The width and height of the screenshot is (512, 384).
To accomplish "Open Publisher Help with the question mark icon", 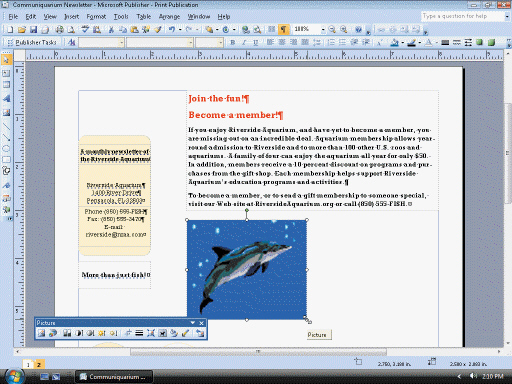I will pyautogui.click(x=358, y=30).
